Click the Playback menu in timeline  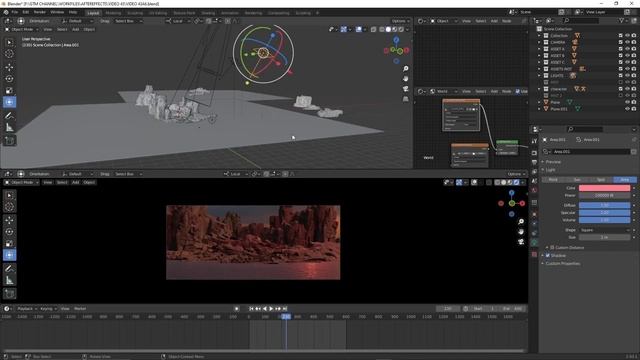[x=27, y=309]
